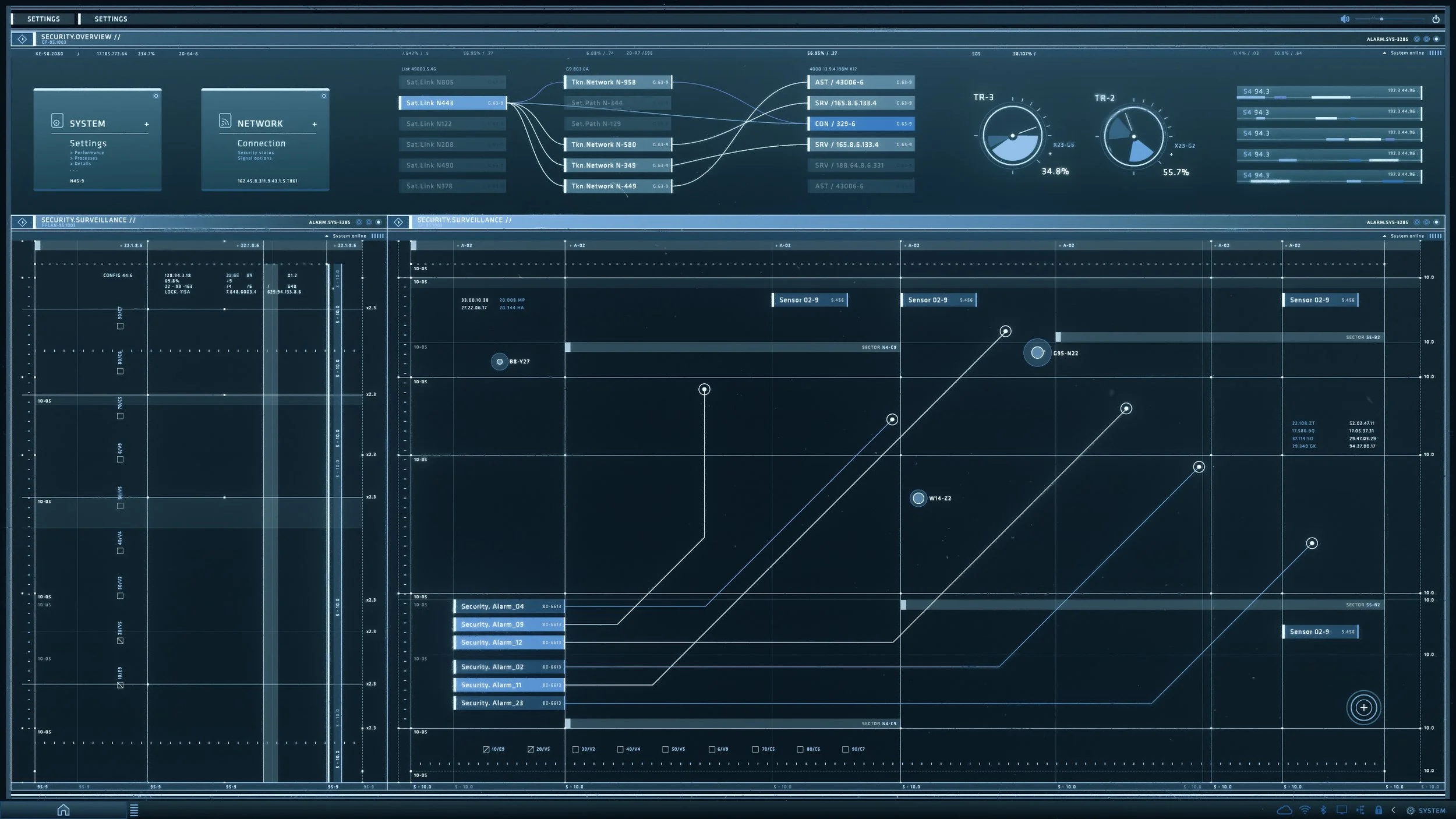This screenshot has width=1456, height=819.
Task: Click the network tree tray icon
Action: click(1360, 810)
